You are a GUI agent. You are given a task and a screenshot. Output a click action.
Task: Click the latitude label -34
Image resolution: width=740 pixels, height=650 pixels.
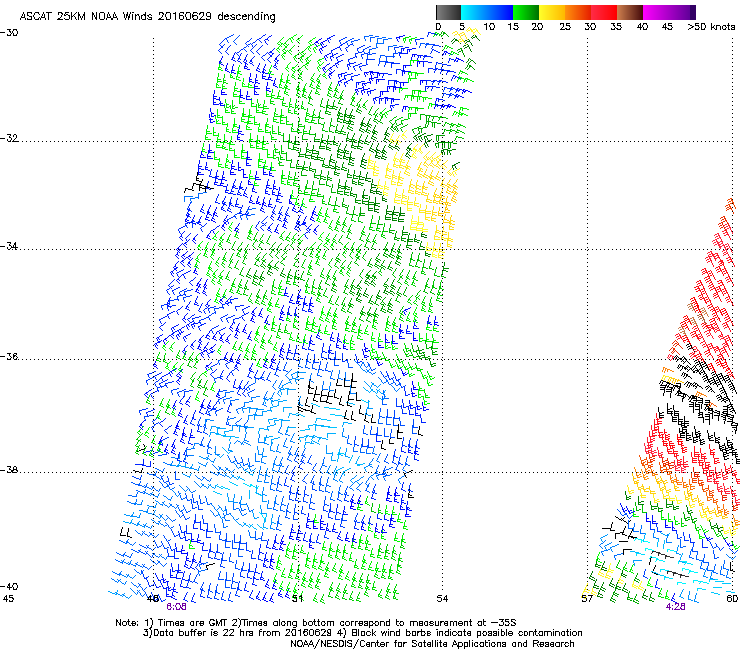tap(9, 246)
